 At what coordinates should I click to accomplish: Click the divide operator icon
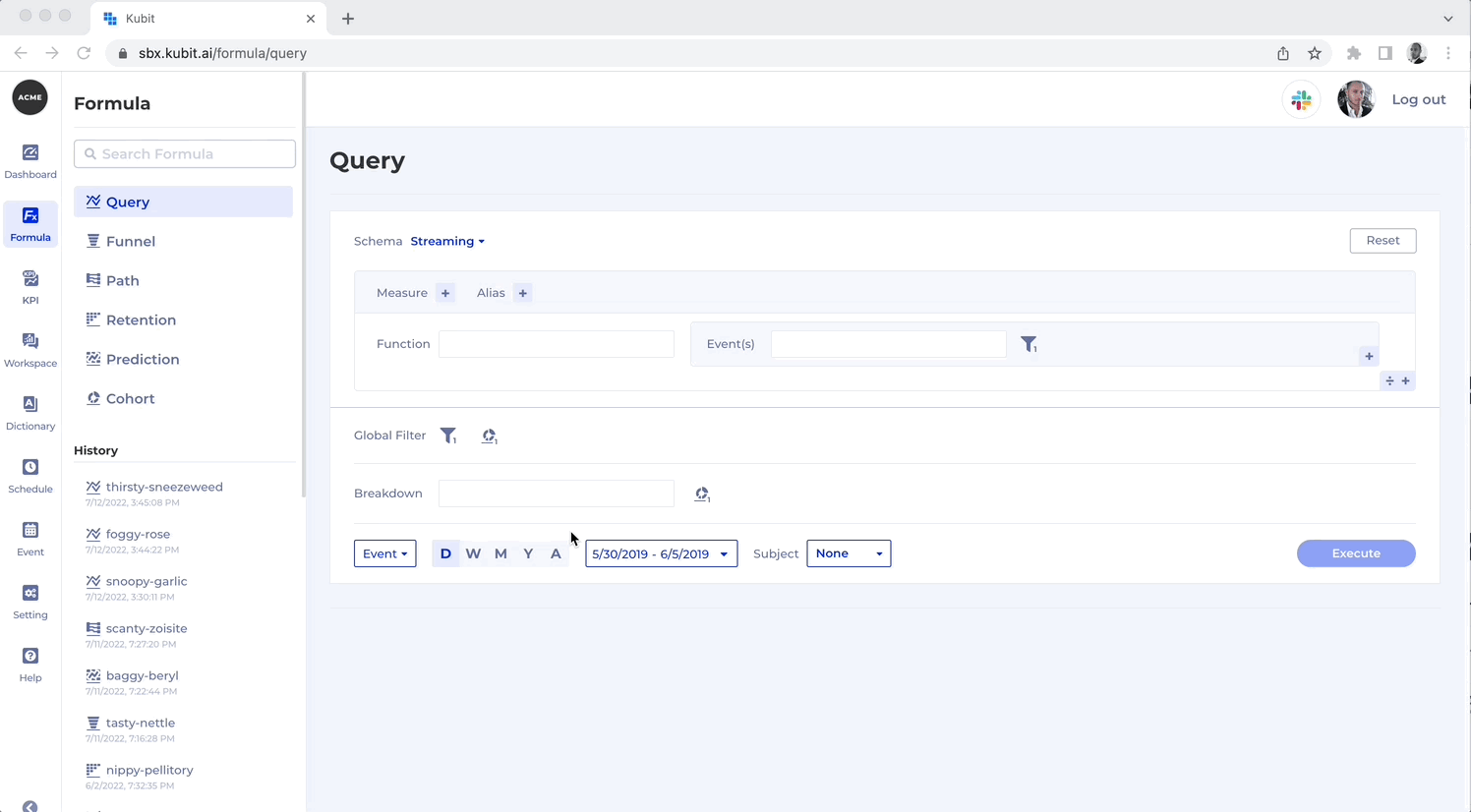click(x=1389, y=380)
